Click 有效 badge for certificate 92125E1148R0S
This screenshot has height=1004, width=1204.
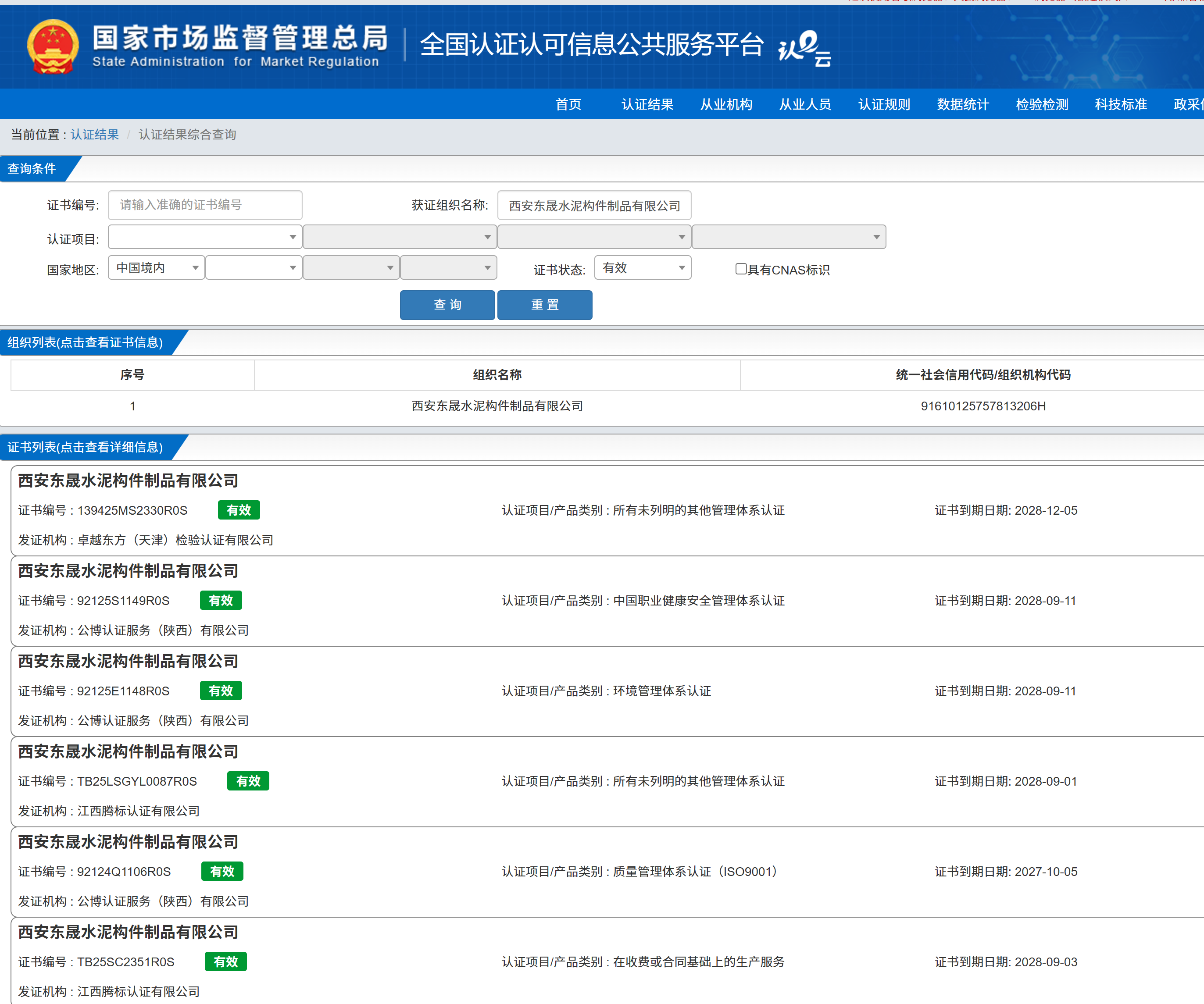coord(221,691)
